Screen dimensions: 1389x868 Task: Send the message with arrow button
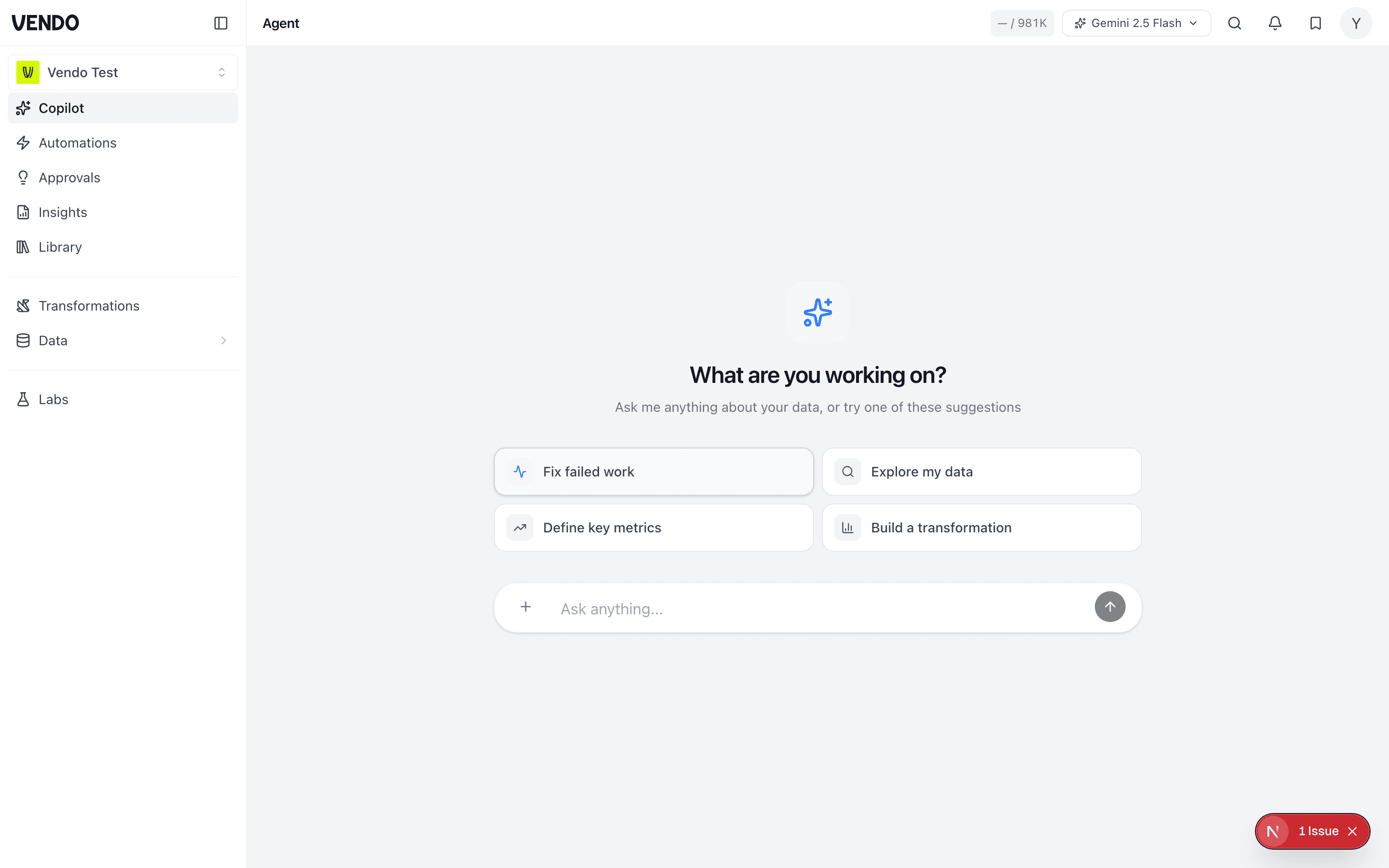1109,607
